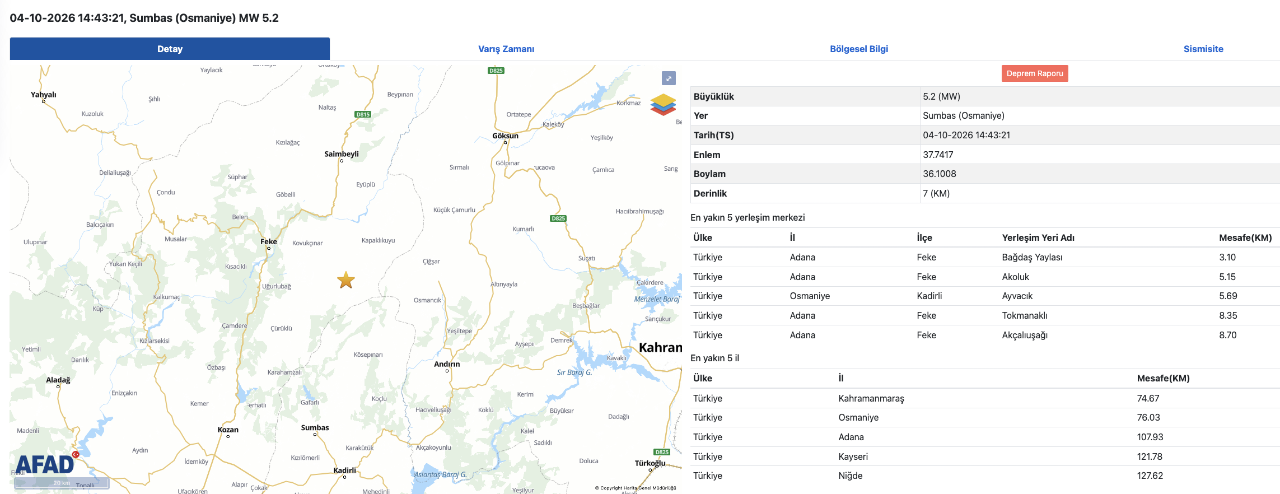1280x494 pixels.
Task: Click the Boylam value 36.1008
Action: click(x=939, y=174)
